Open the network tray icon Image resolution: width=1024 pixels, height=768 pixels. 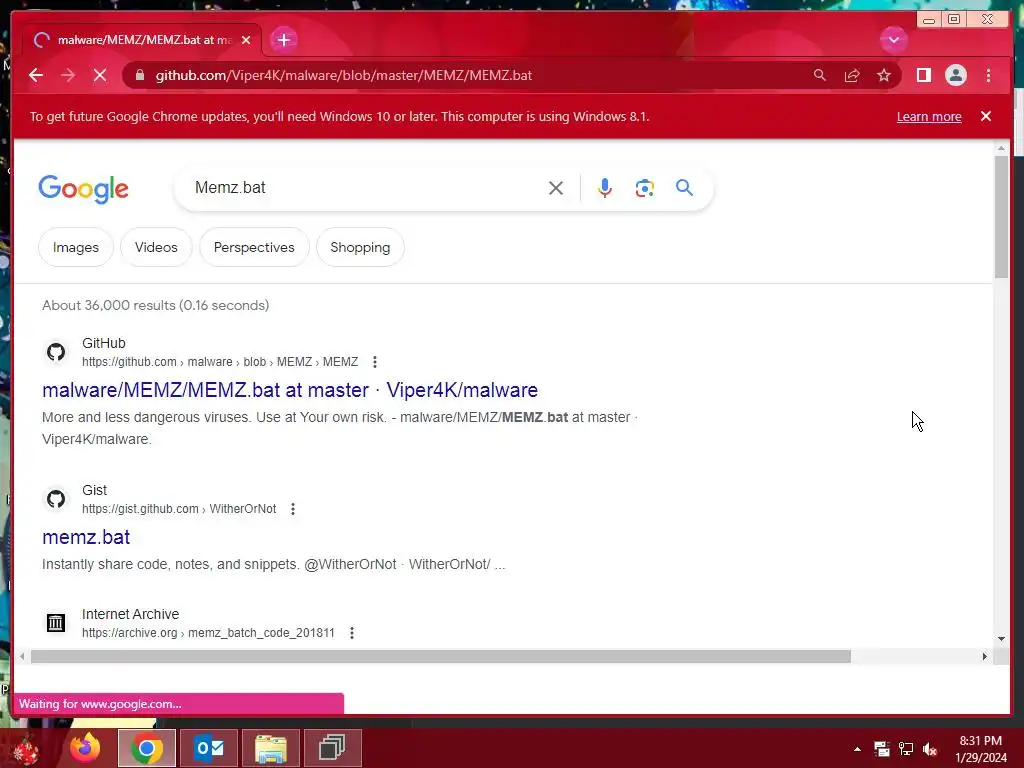(906, 749)
